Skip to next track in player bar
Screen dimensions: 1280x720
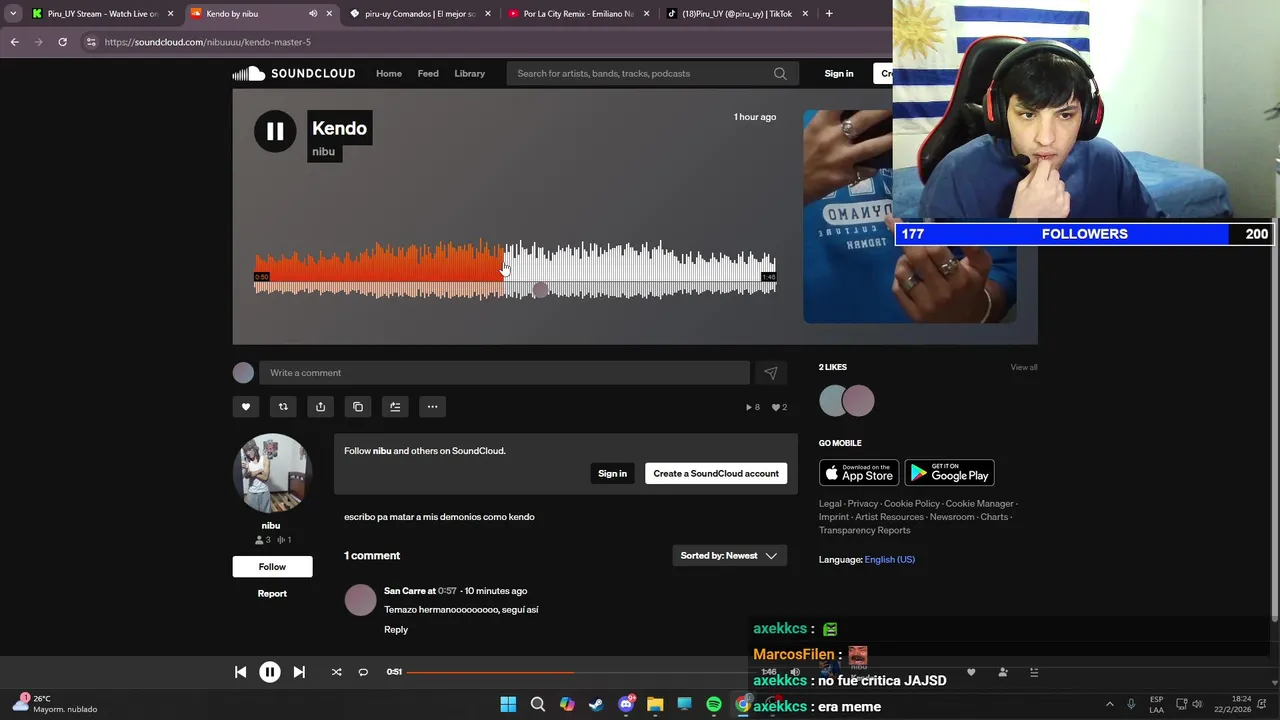pyautogui.click(x=299, y=672)
